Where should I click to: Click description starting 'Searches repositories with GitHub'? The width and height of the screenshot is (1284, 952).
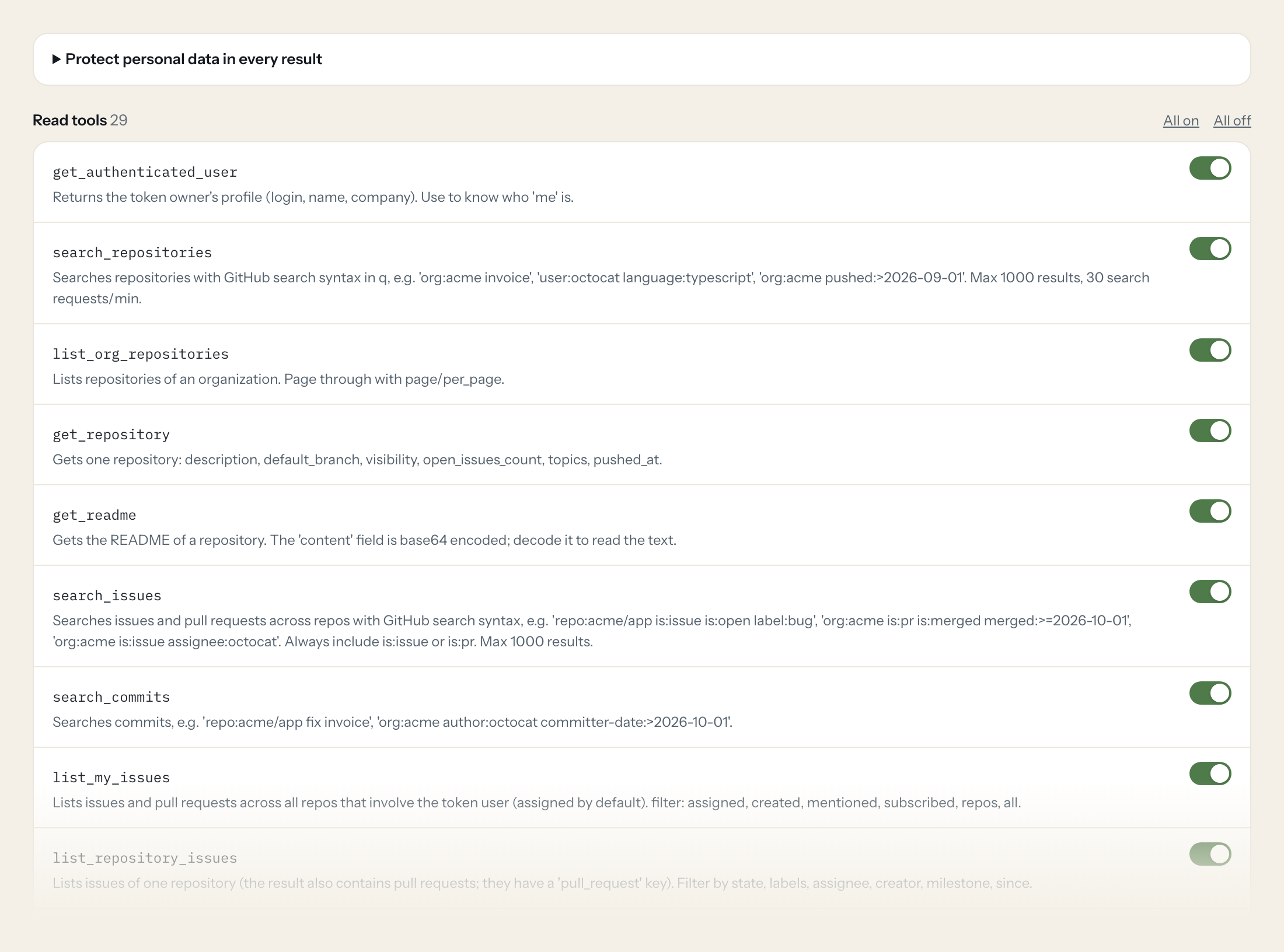tap(601, 288)
